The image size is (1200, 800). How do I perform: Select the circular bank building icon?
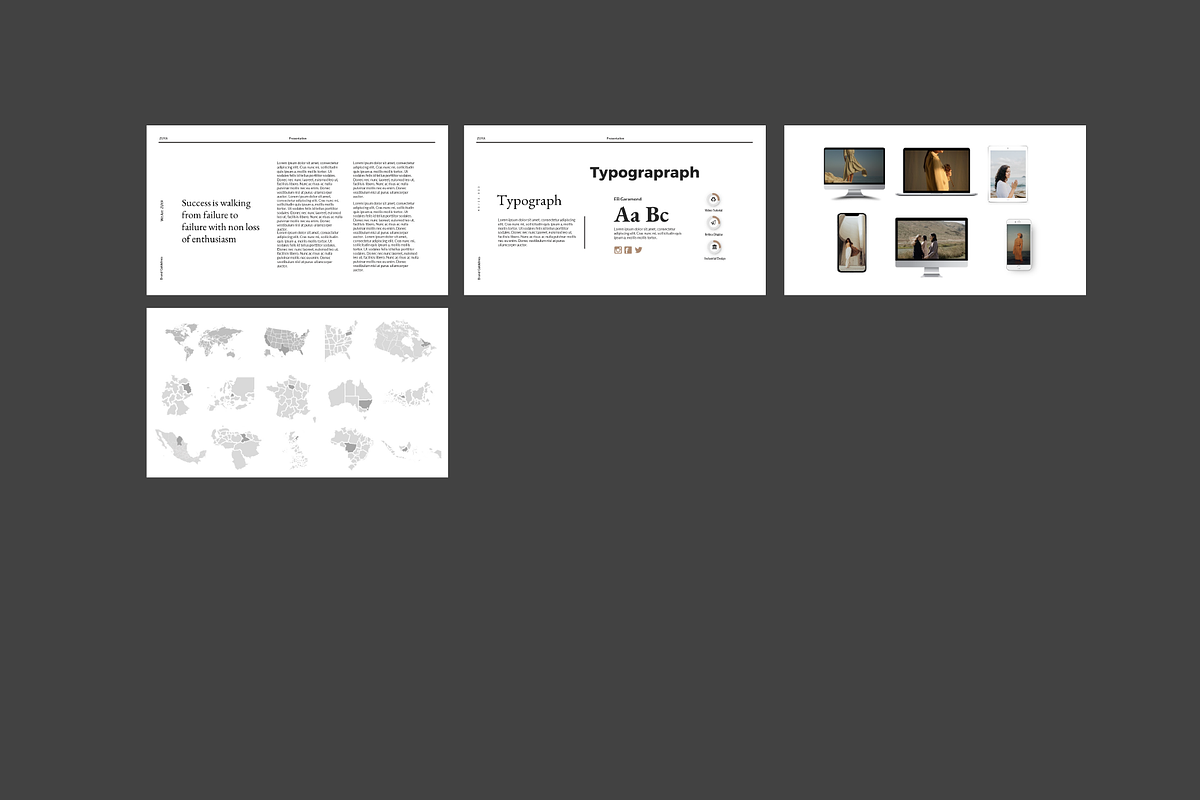tap(714, 247)
